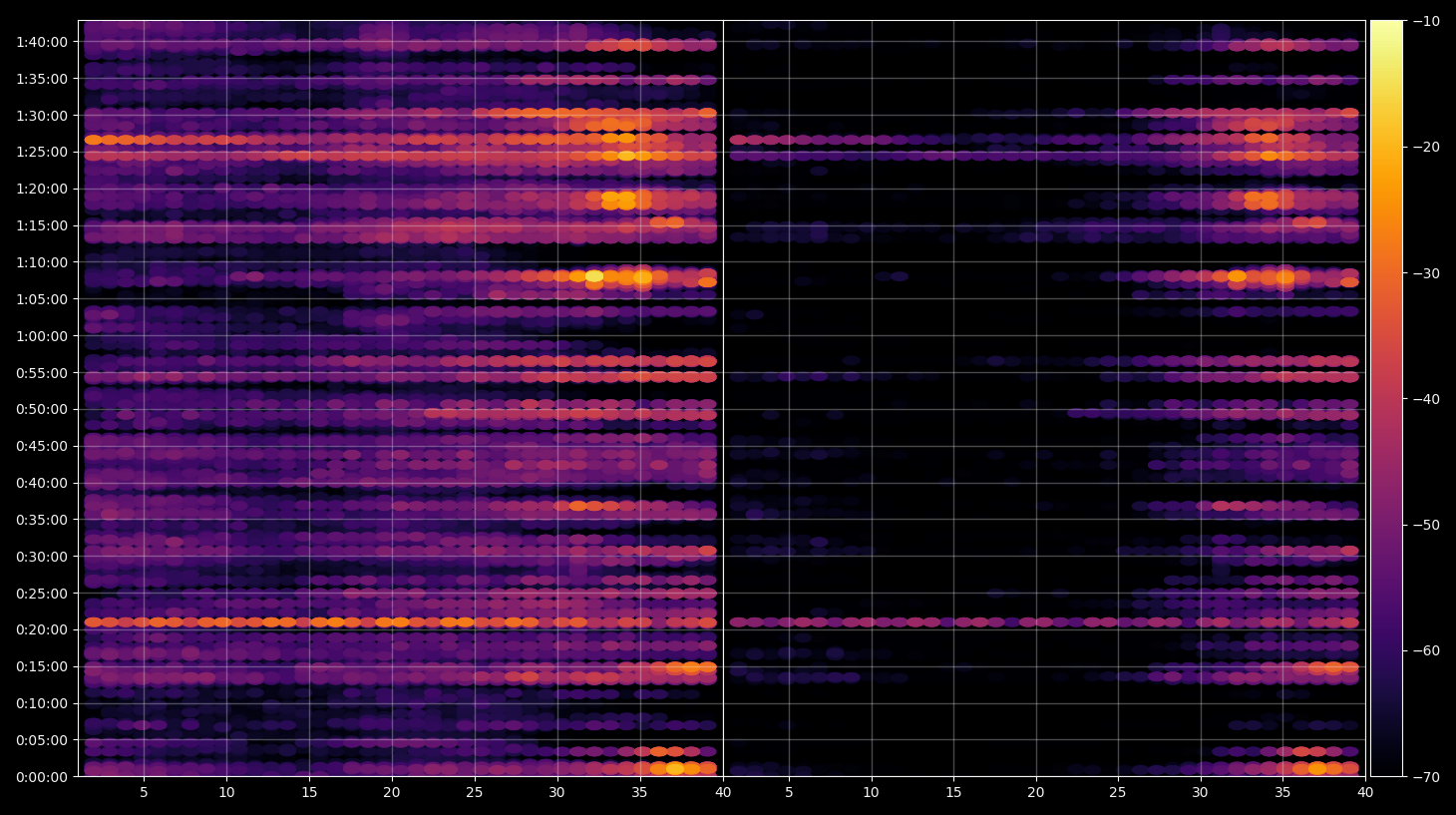Screen dimensions: 1456x815
Task: Click the 0:00:00 time axis label
Action: point(42,777)
